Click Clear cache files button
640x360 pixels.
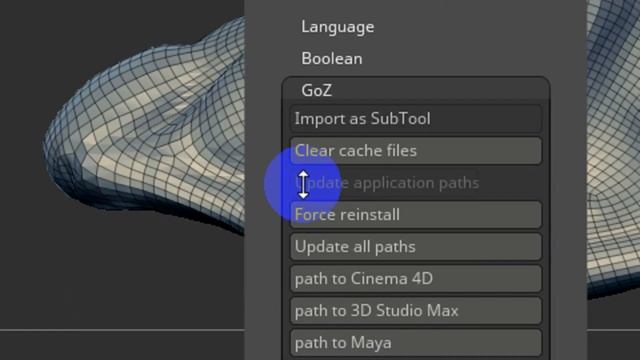click(416, 151)
